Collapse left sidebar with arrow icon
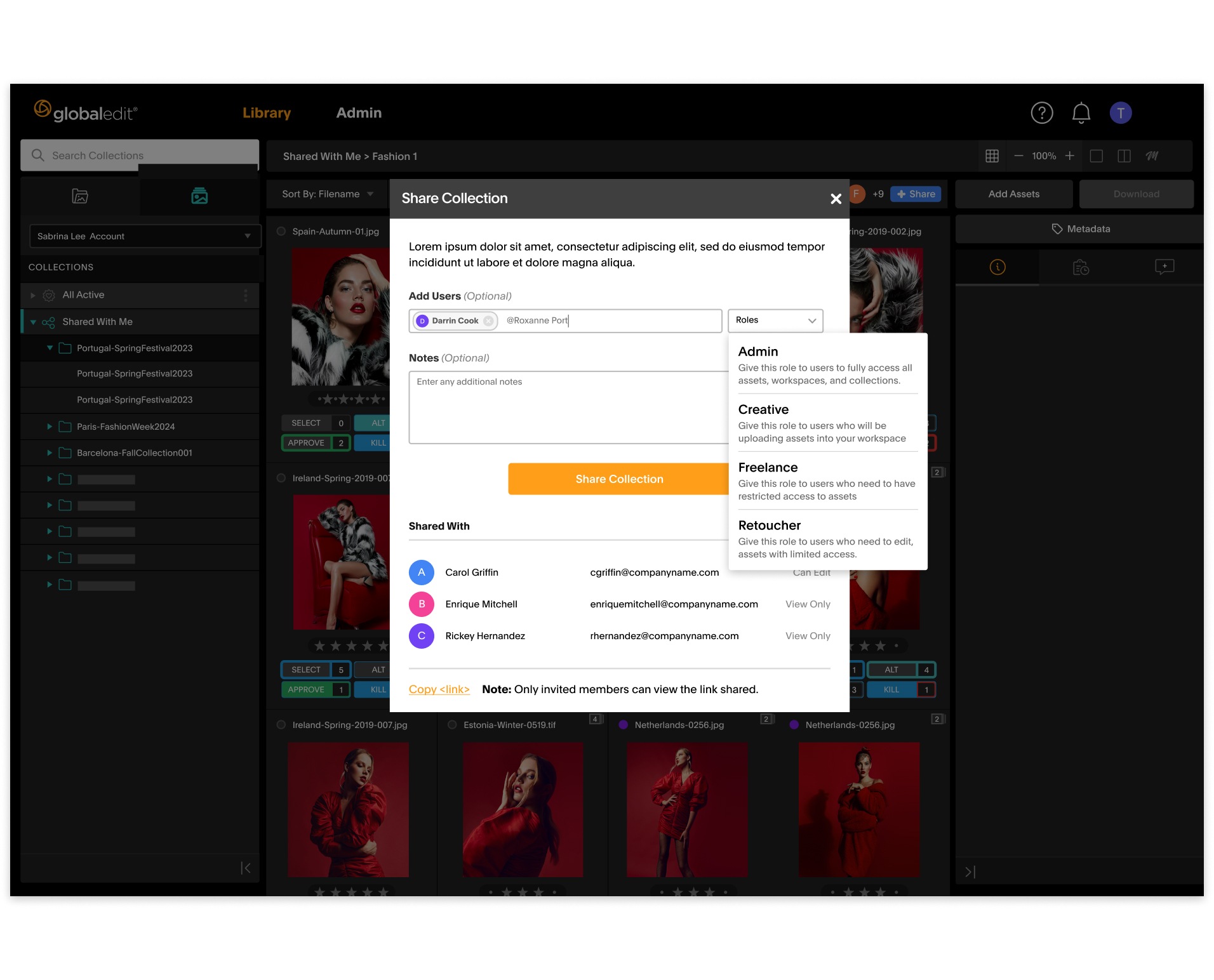Image resolution: width=1214 pixels, height=980 pixels. coord(246,868)
